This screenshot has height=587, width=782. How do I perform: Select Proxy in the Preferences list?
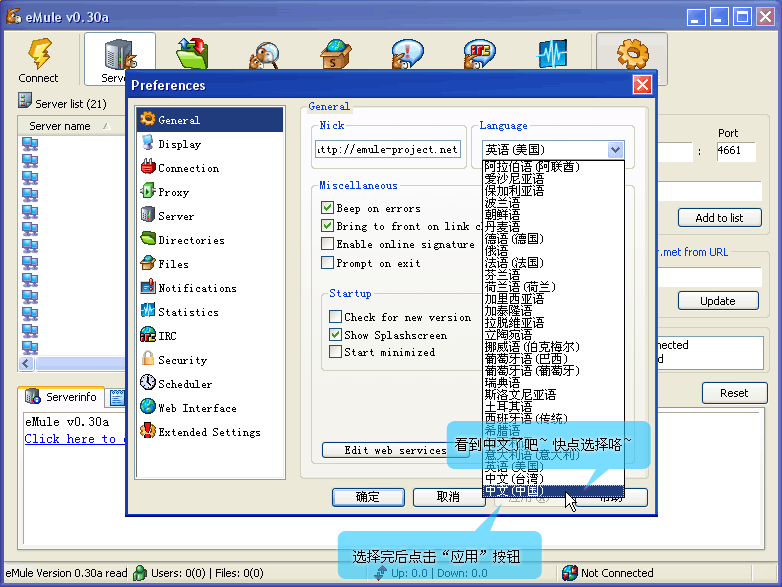point(210,192)
